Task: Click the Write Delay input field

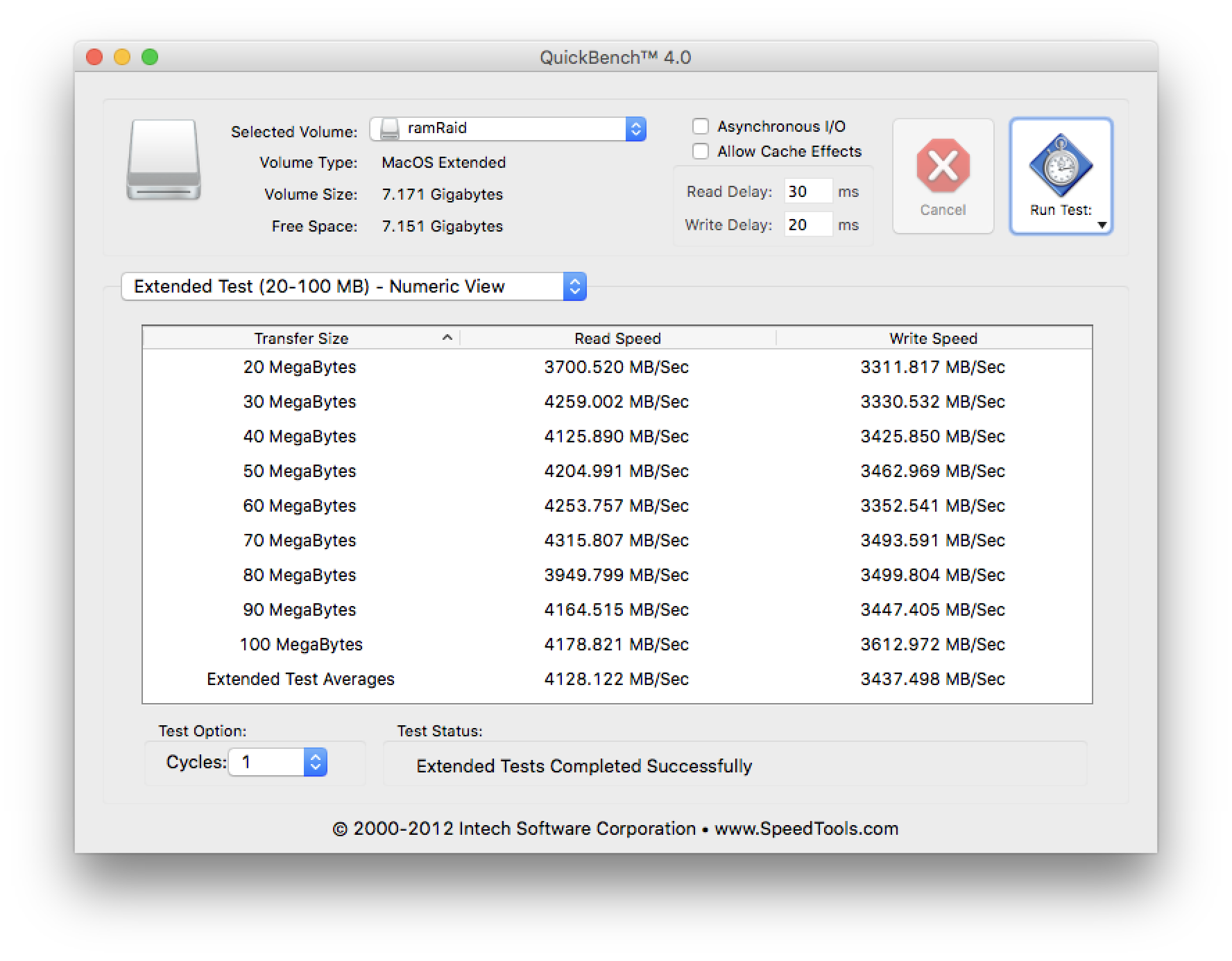Action: click(808, 225)
